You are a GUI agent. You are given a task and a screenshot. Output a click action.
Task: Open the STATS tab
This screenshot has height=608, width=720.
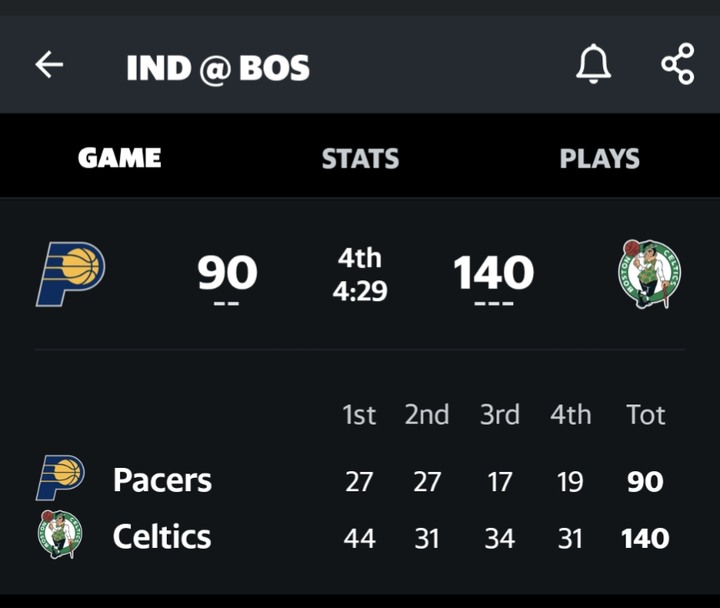pos(360,158)
